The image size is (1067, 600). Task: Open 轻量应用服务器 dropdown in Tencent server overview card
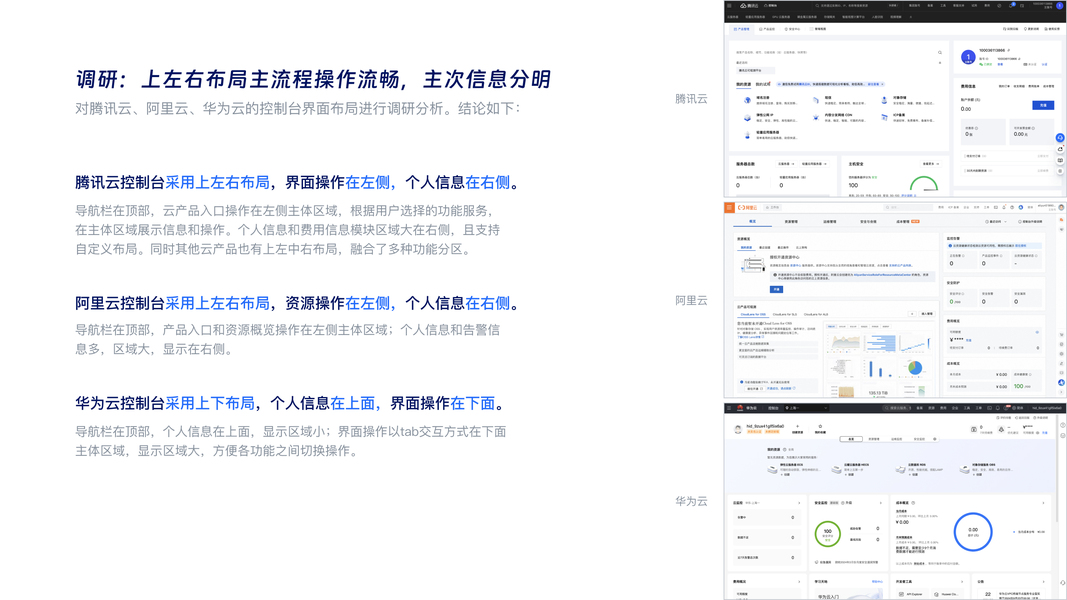coord(815,164)
